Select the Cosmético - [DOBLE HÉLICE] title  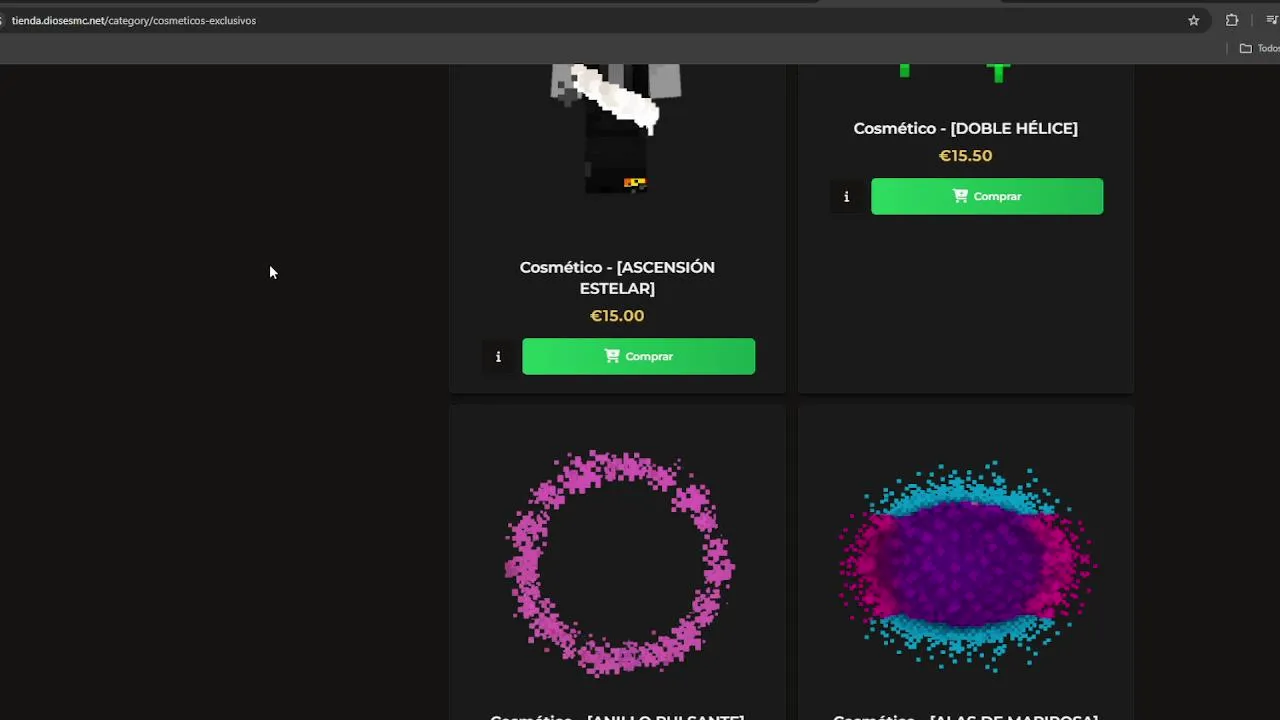click(x=966, y=128)
